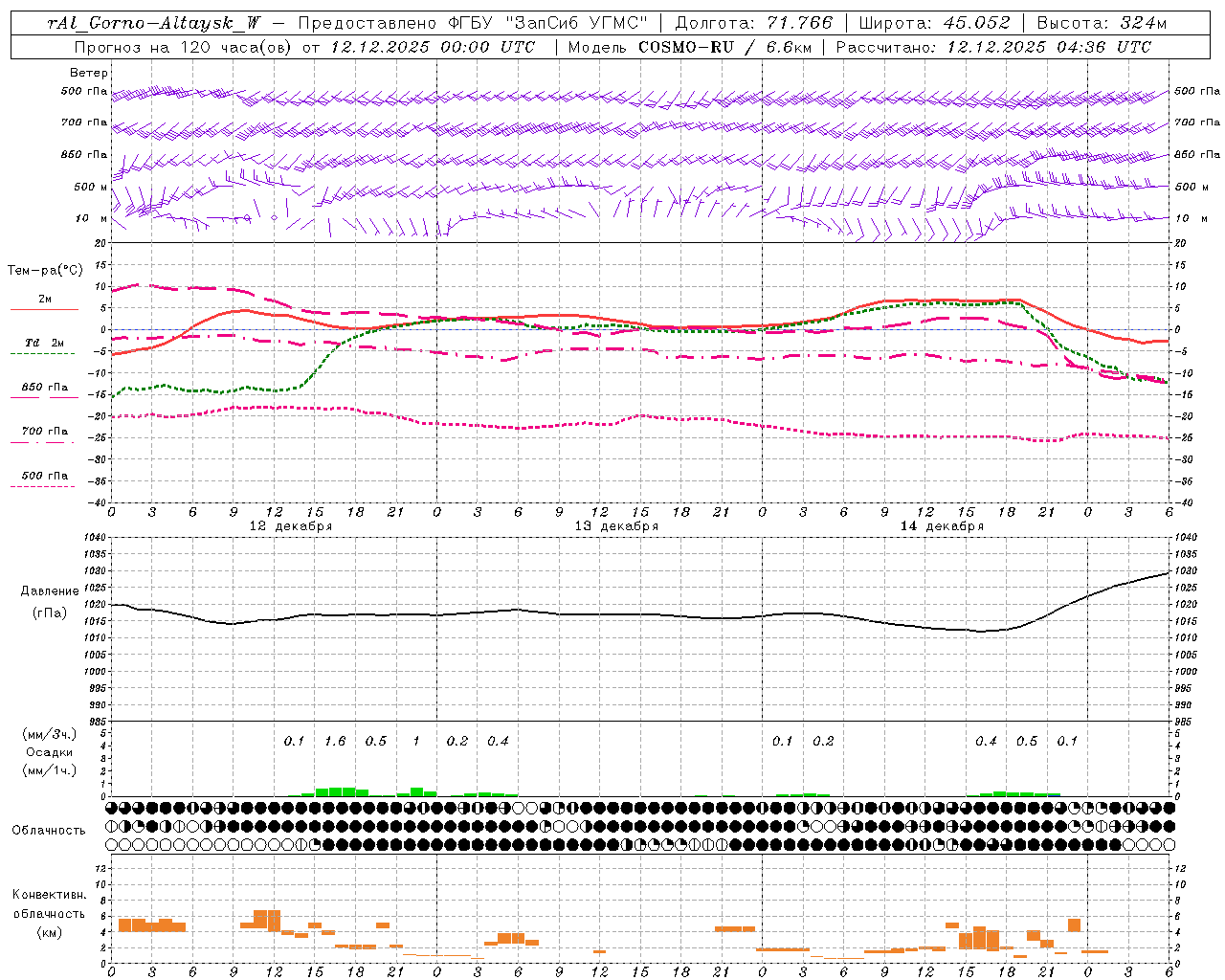Click the (мм/1ч.) precipitation unit label
The image size is (1225, 980).
point(50,770)
